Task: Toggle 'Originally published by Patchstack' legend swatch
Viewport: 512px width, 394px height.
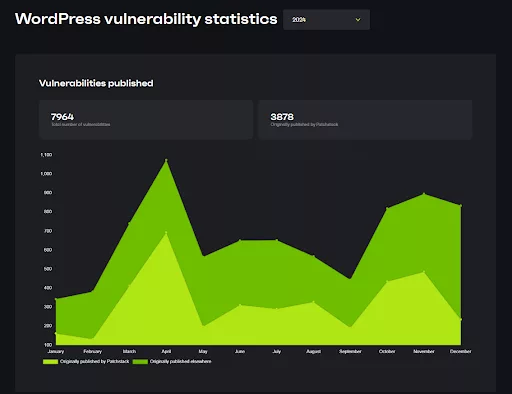Action: click(50, 362)
